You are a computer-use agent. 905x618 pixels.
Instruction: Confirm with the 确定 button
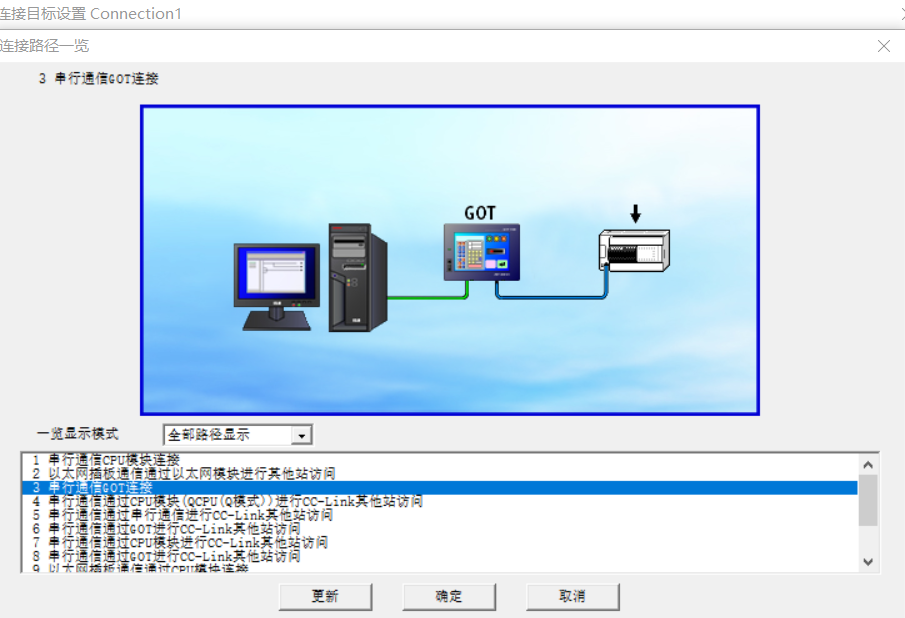449,597
